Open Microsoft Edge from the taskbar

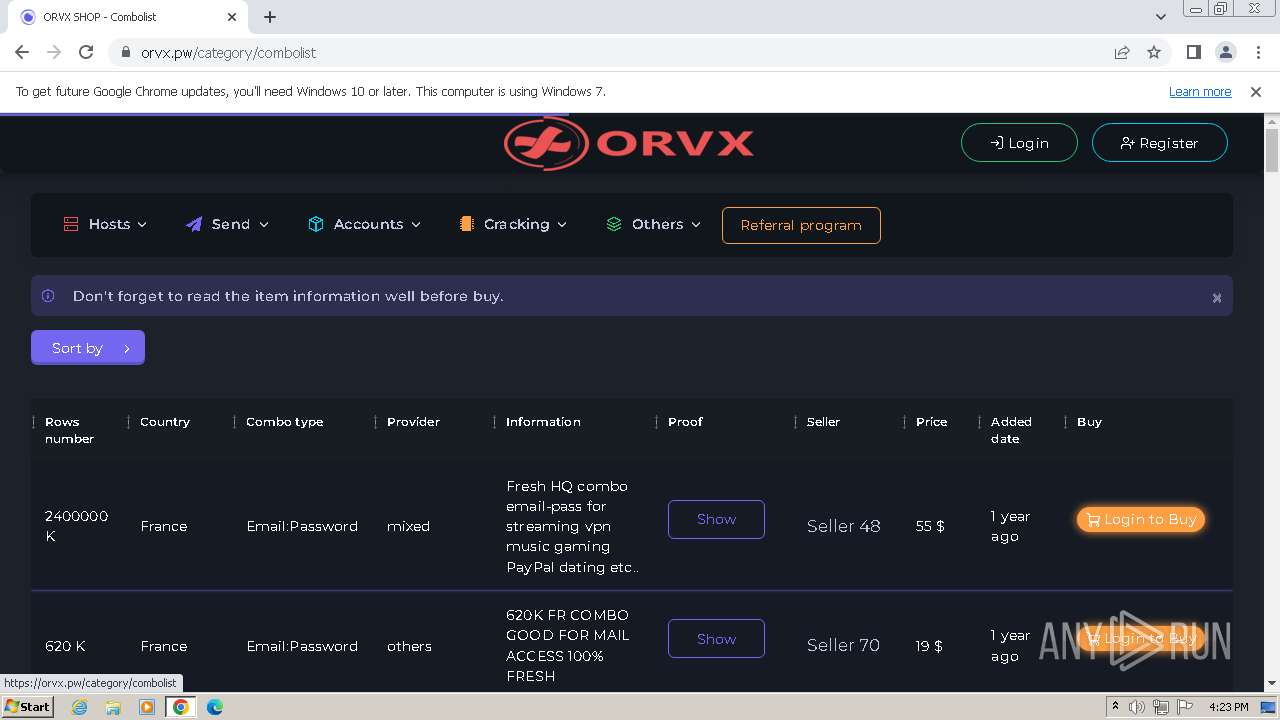(215, 707)
